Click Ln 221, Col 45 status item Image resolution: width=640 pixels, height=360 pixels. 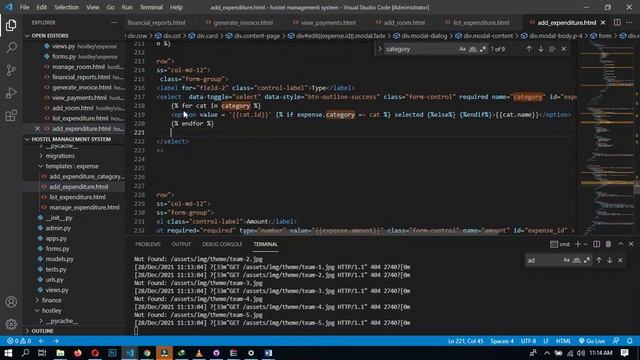pyautogui.click(x=466, y=341)
